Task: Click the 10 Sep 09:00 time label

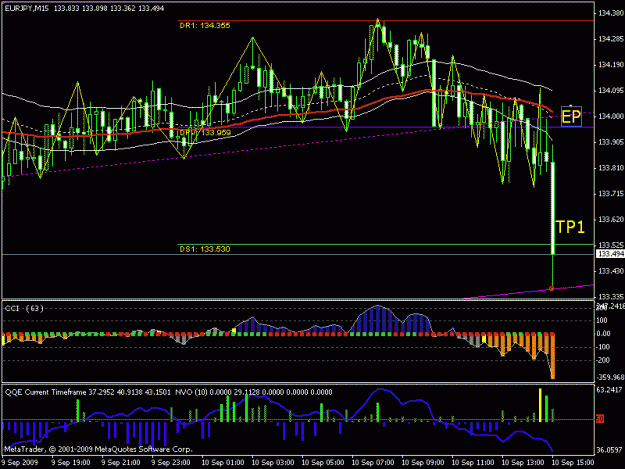Action: (x=423, y=463)
